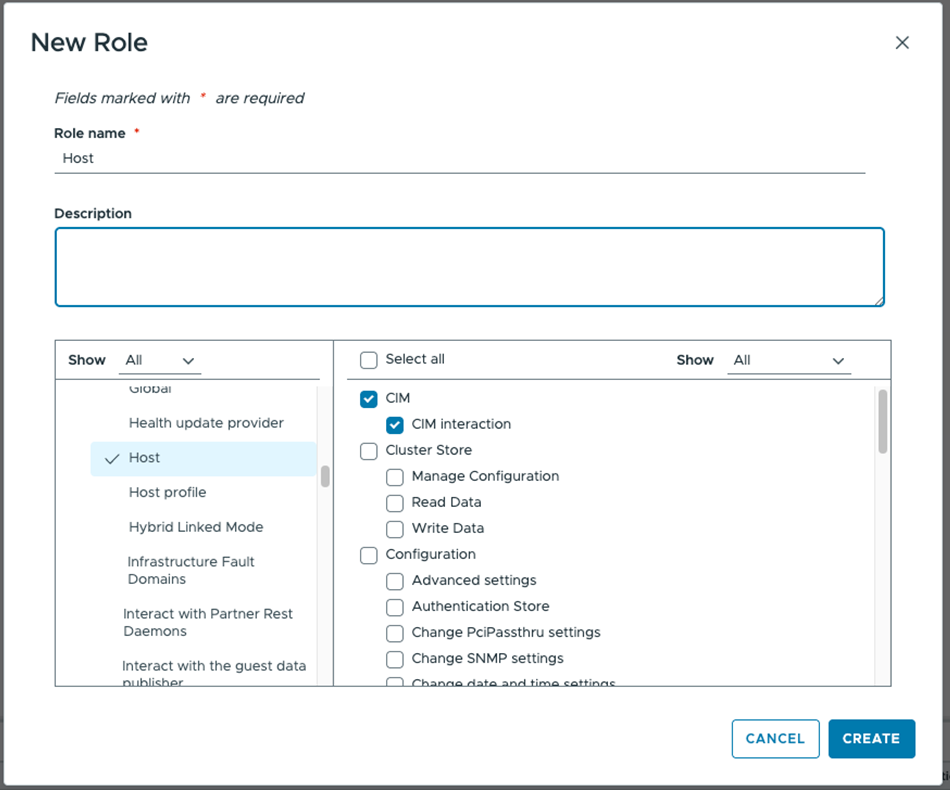The height and width of the screenshot is (790, 950).
Task: Tick Change PciPassthru settings checkbox
Action: [x=394, y=634]
